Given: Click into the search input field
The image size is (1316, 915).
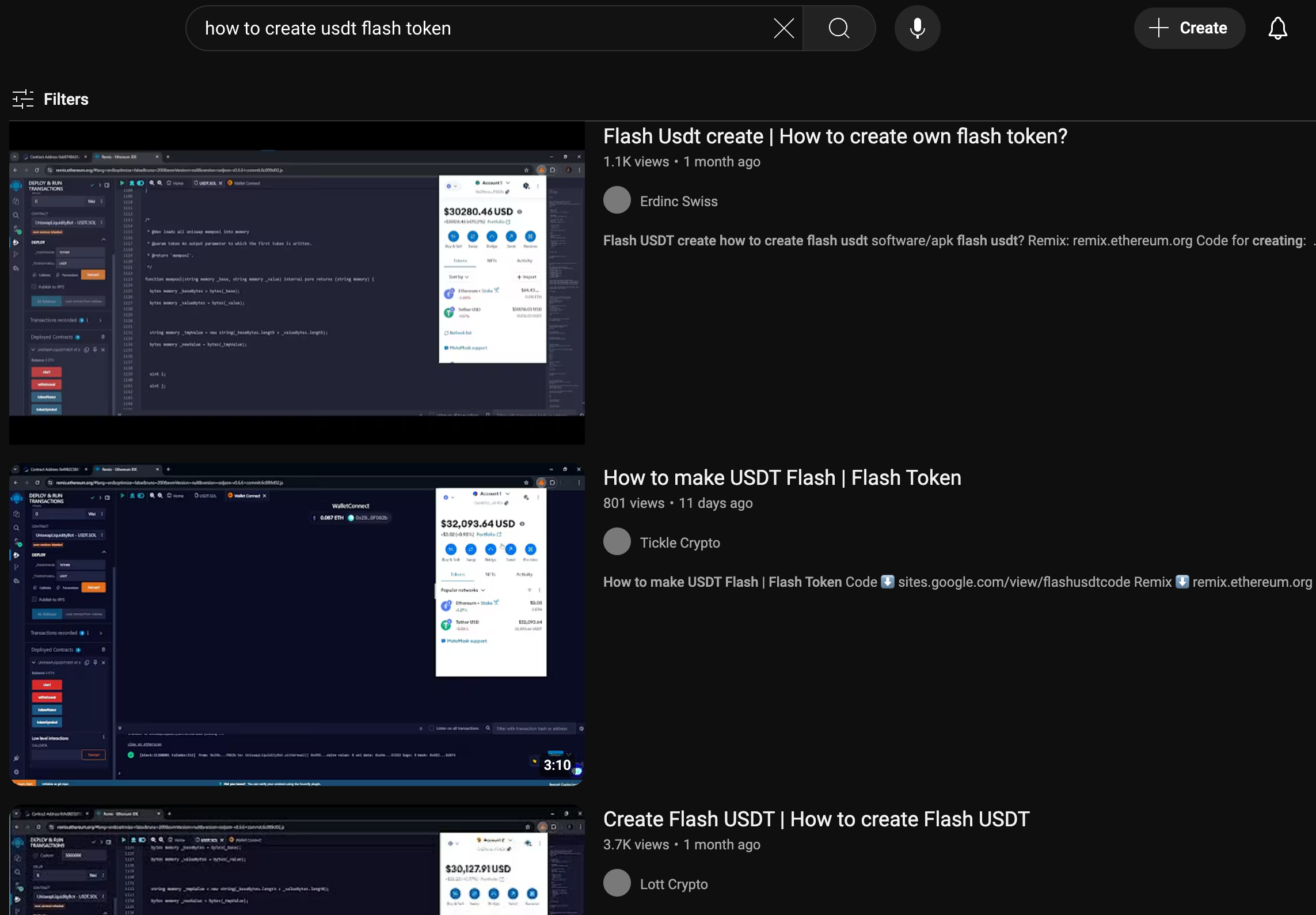Looking at the screenshot, I should [484, 28].
